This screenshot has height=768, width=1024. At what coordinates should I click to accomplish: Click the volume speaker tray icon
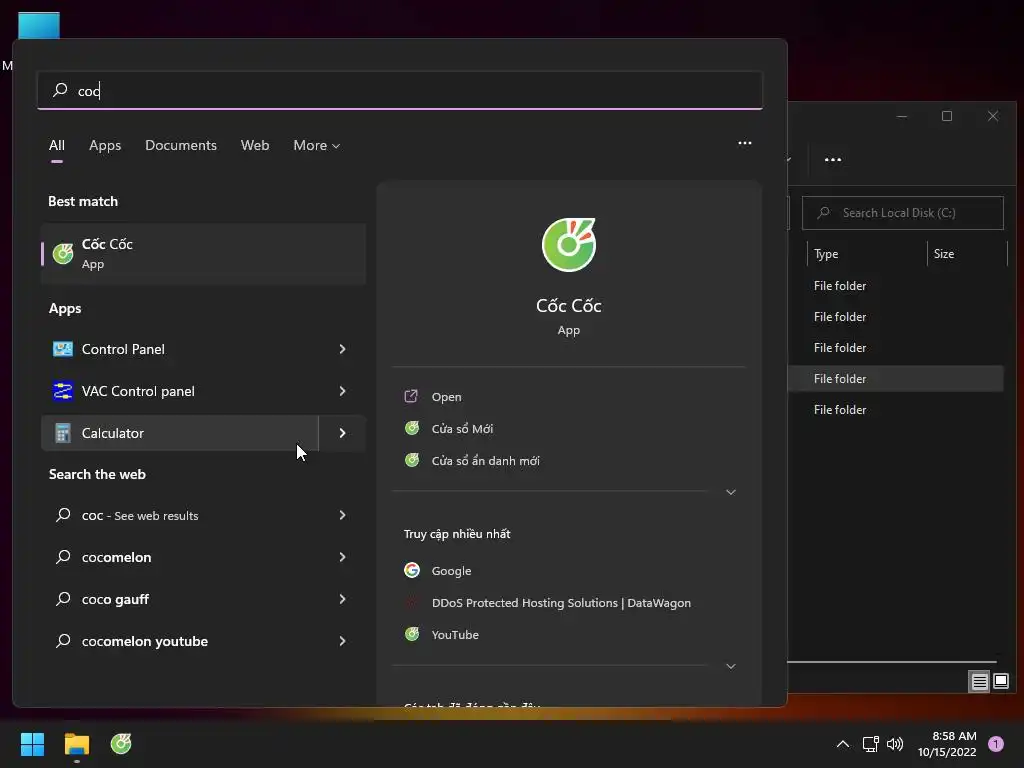point(895,744)
